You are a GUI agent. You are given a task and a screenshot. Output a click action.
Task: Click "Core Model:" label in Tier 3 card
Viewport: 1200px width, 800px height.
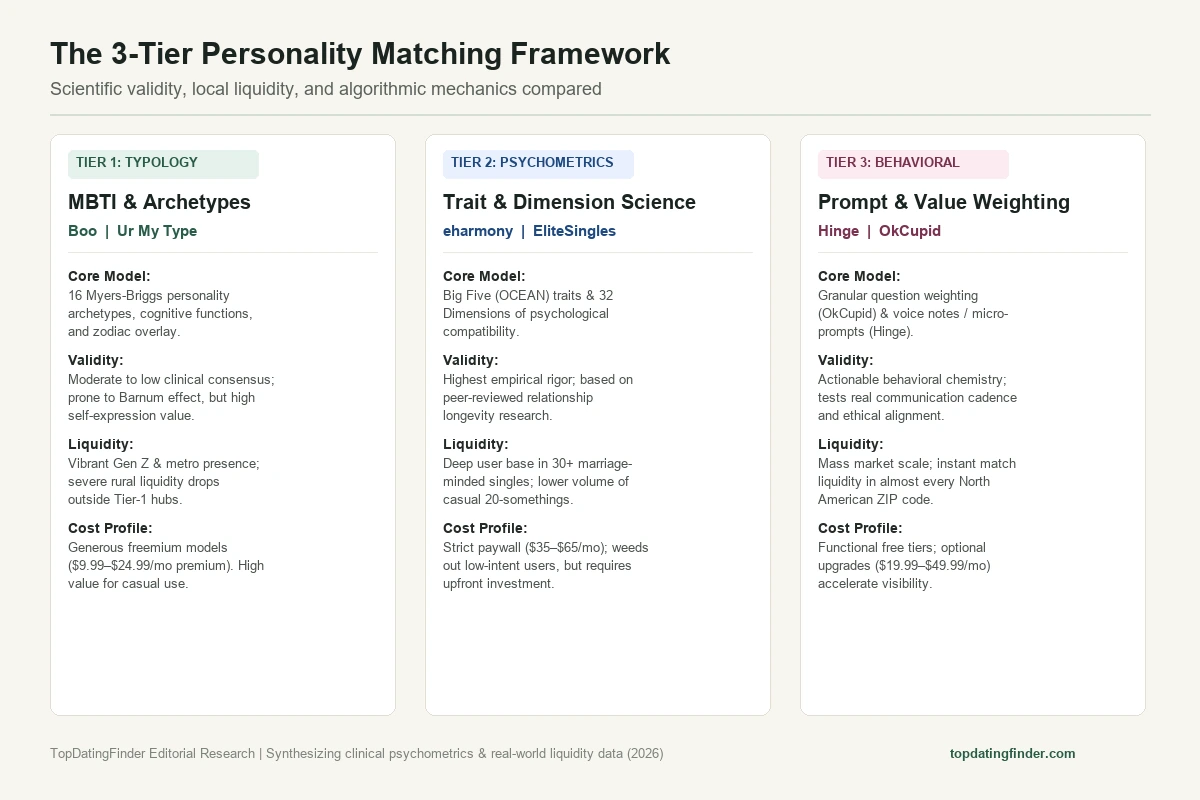pyautogui.click(x=859, y=276)
